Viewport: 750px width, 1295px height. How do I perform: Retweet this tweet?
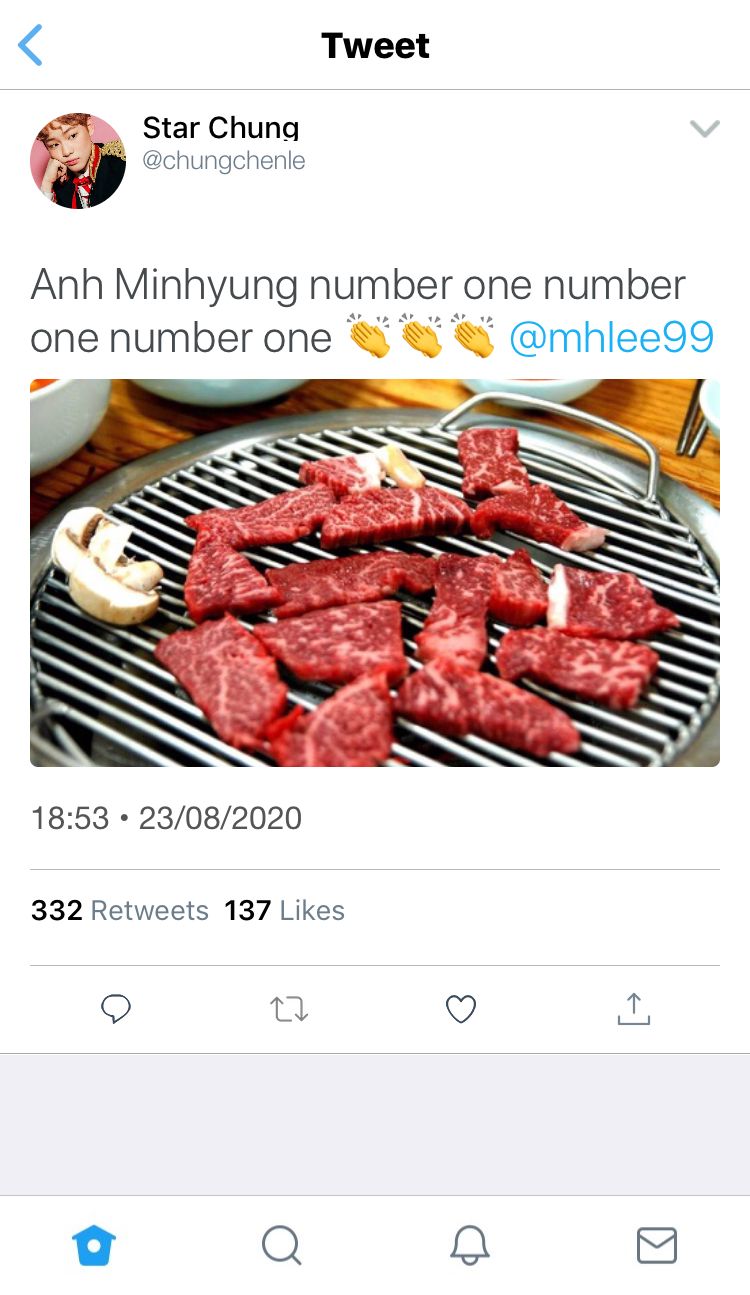289,1009
